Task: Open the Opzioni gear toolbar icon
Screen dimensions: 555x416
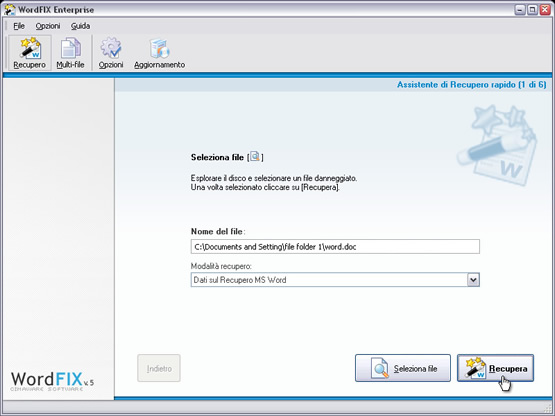Action: [111, 53]
